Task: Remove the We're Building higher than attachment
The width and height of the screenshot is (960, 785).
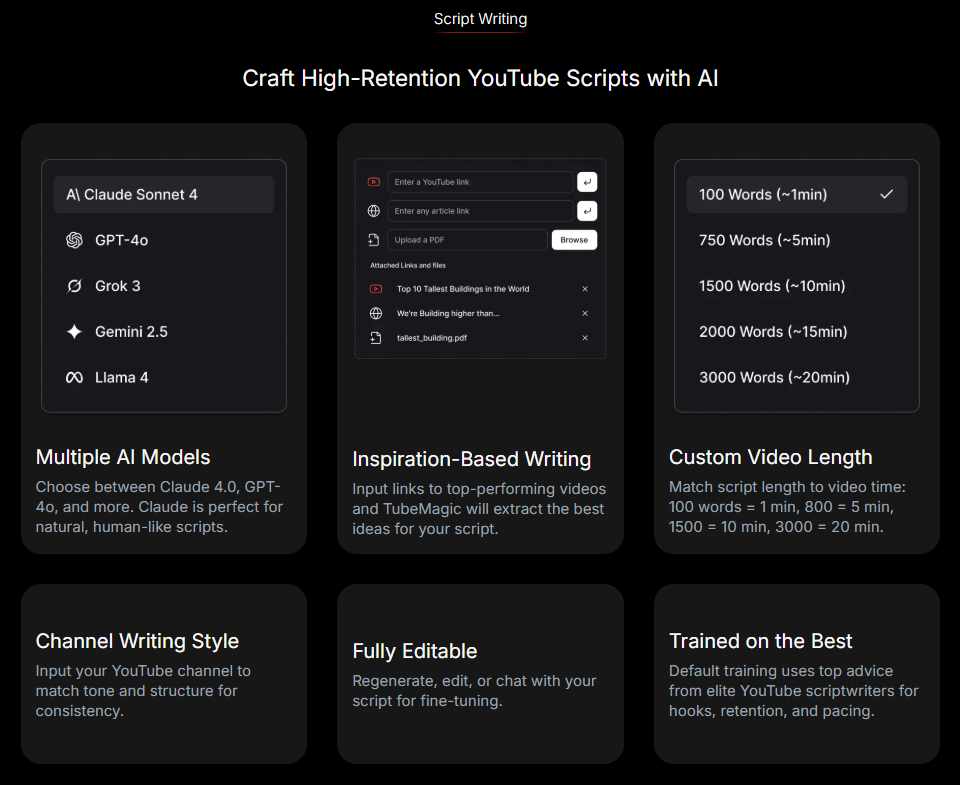Action: [585, 314]
